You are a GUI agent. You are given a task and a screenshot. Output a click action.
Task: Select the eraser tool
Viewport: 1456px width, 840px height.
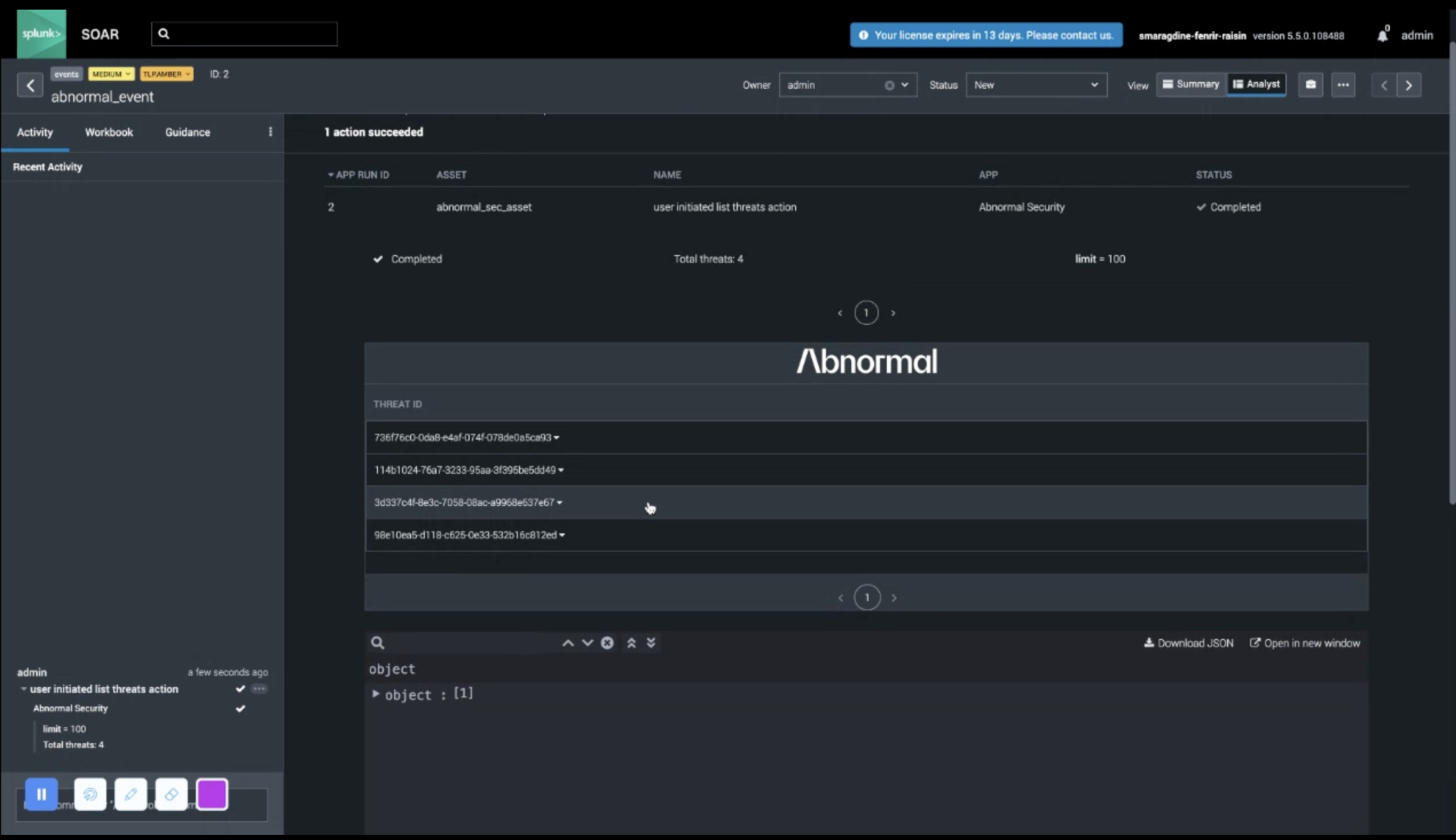[171, 794]
